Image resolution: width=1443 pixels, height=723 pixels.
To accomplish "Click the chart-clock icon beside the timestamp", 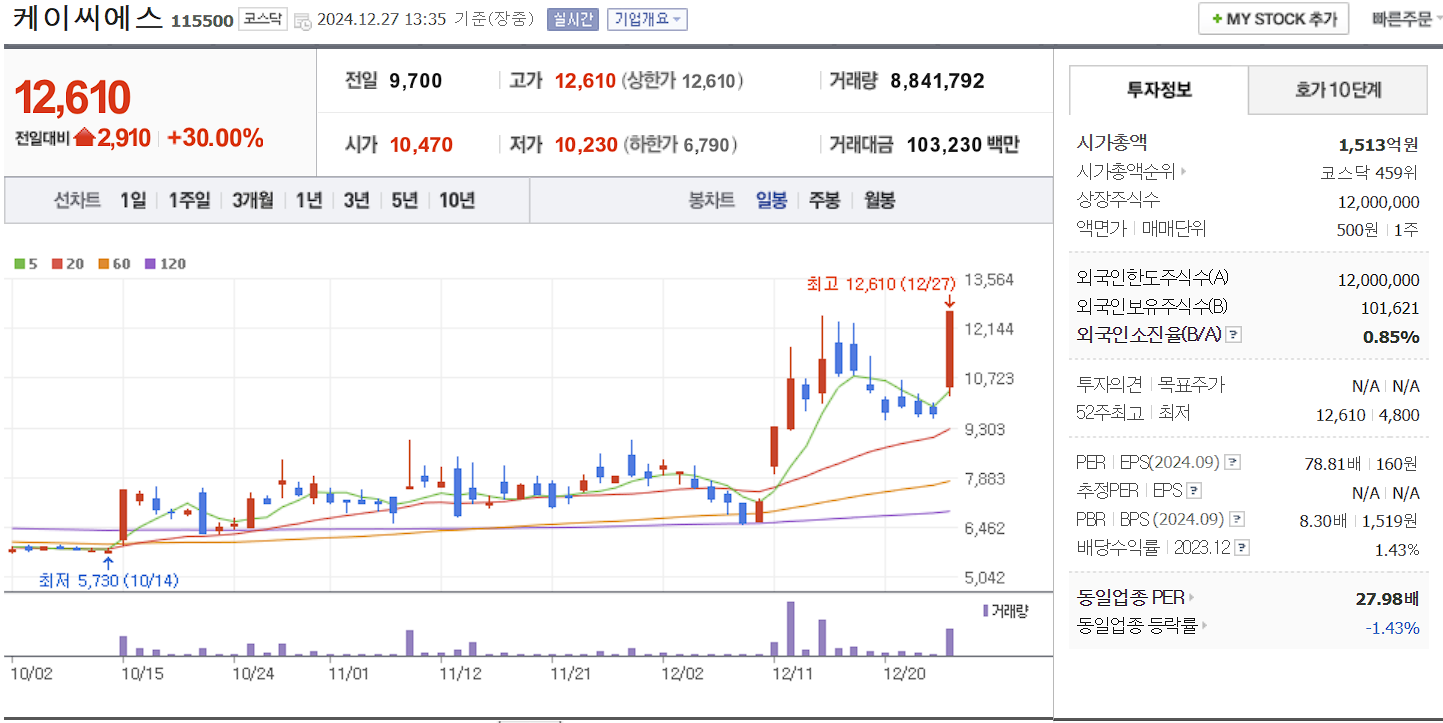I will (x=301, y=20).
